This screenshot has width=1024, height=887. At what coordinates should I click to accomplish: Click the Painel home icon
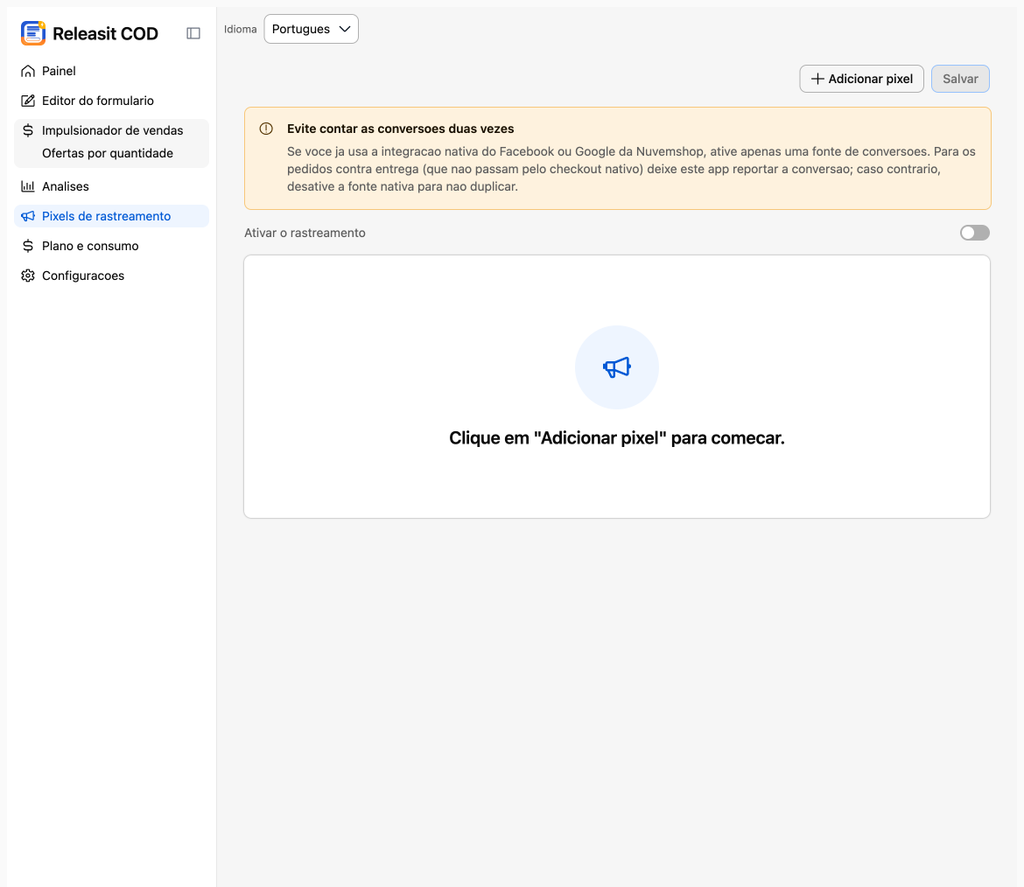point(27,71)
